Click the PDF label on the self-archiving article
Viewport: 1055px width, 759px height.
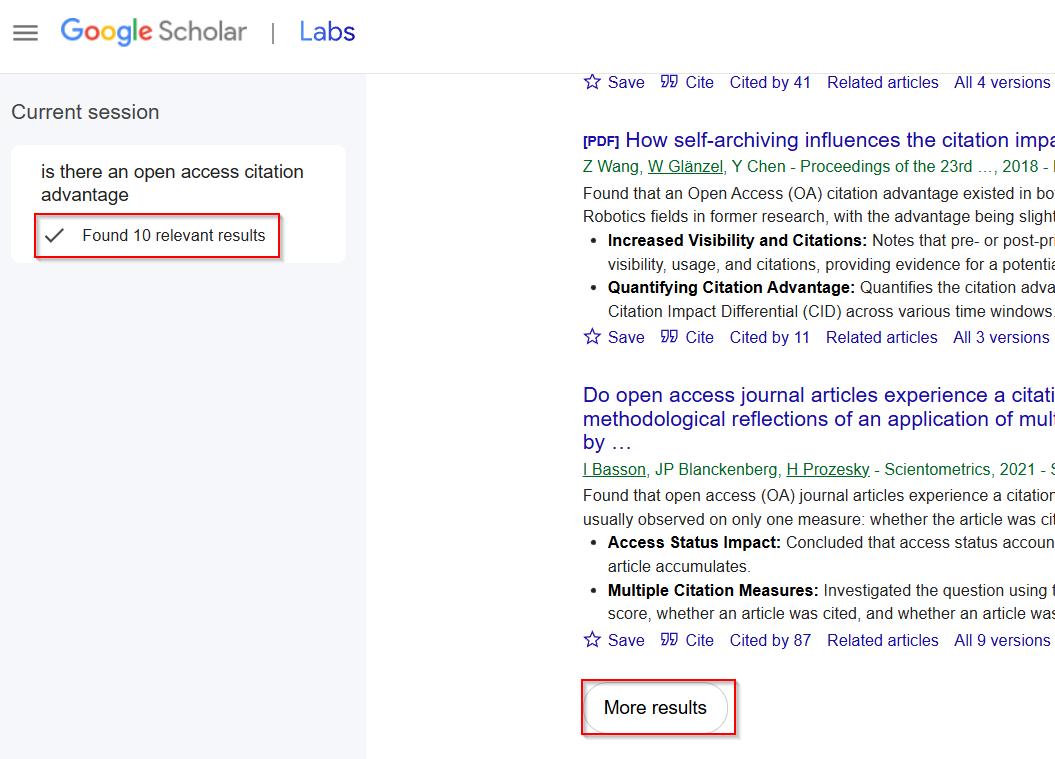[601, 140]
